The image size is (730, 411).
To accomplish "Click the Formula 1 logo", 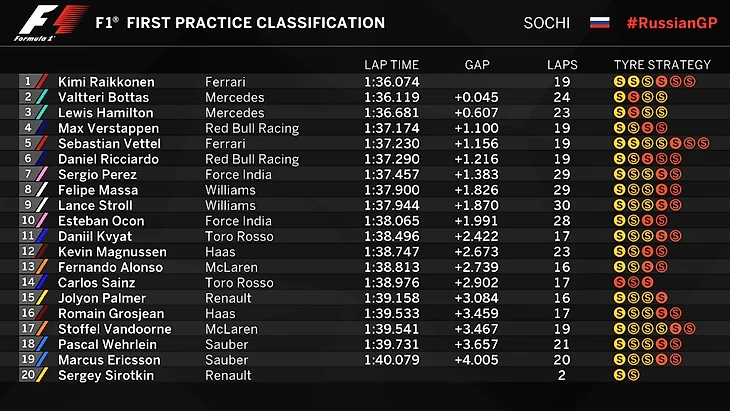I will coord(43,24).
